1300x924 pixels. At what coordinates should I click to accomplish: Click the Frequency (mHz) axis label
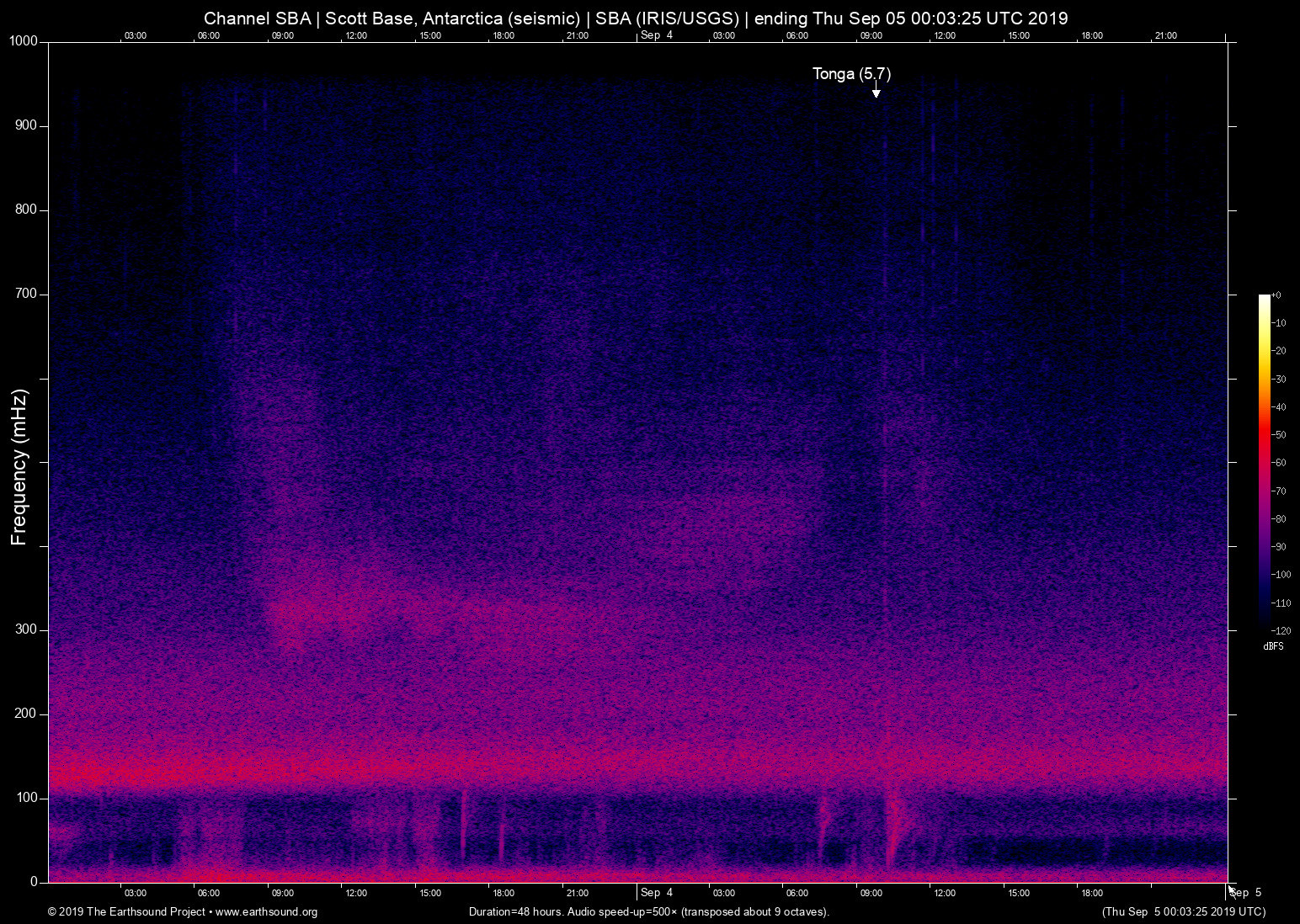point(19,467)
